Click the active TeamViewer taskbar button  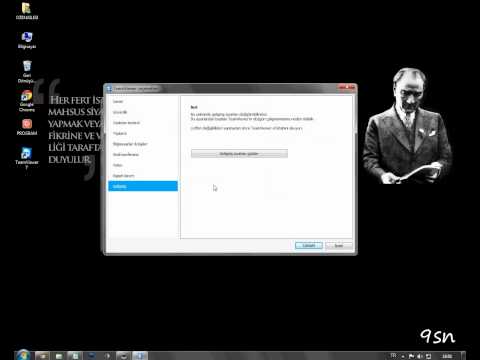(x=140, y=356)
